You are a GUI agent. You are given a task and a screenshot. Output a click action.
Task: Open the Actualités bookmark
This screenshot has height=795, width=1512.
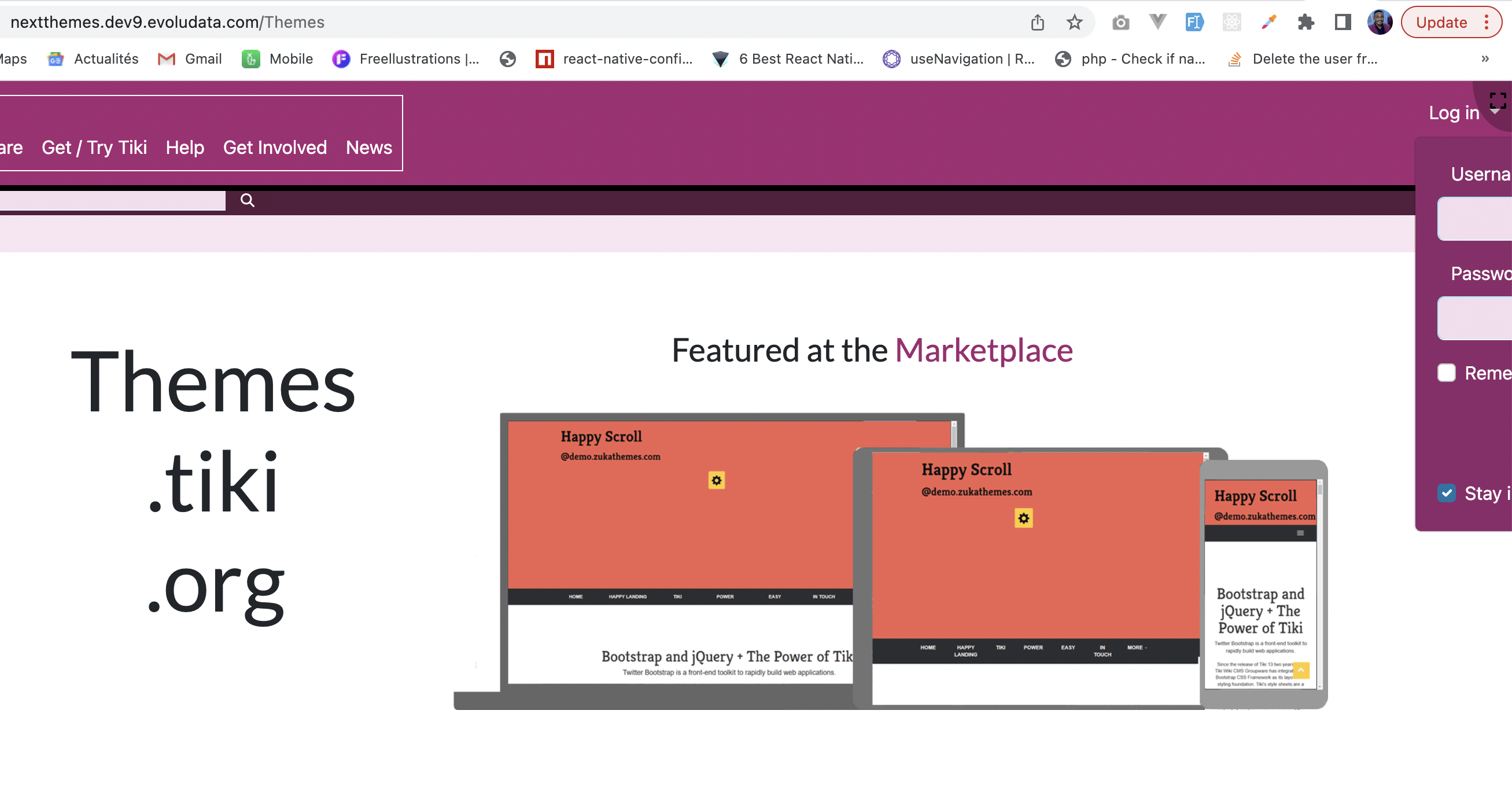click(x=93, y=58)
